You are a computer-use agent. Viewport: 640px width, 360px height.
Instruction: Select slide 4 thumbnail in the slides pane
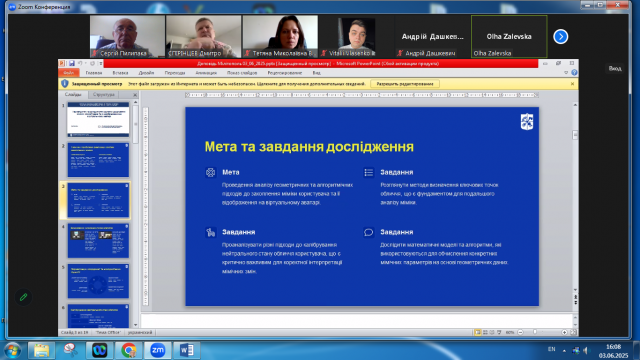tap(98, 241)
